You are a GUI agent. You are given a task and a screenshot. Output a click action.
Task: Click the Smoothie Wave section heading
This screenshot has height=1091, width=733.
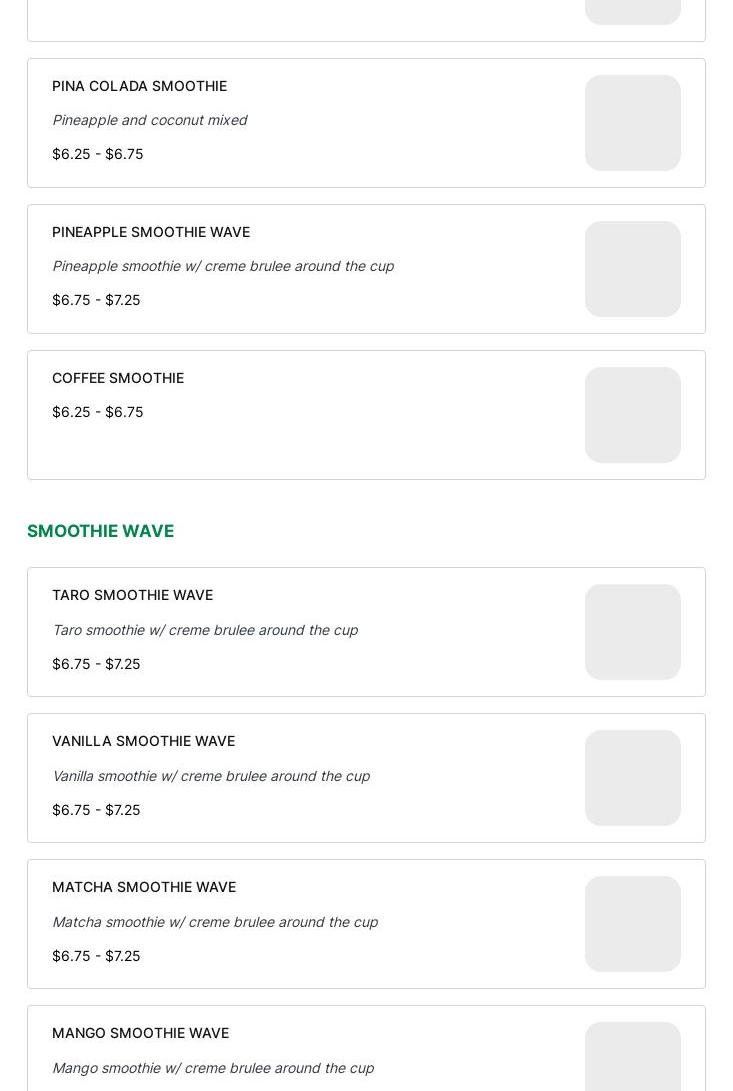click(x=100, y=531)
